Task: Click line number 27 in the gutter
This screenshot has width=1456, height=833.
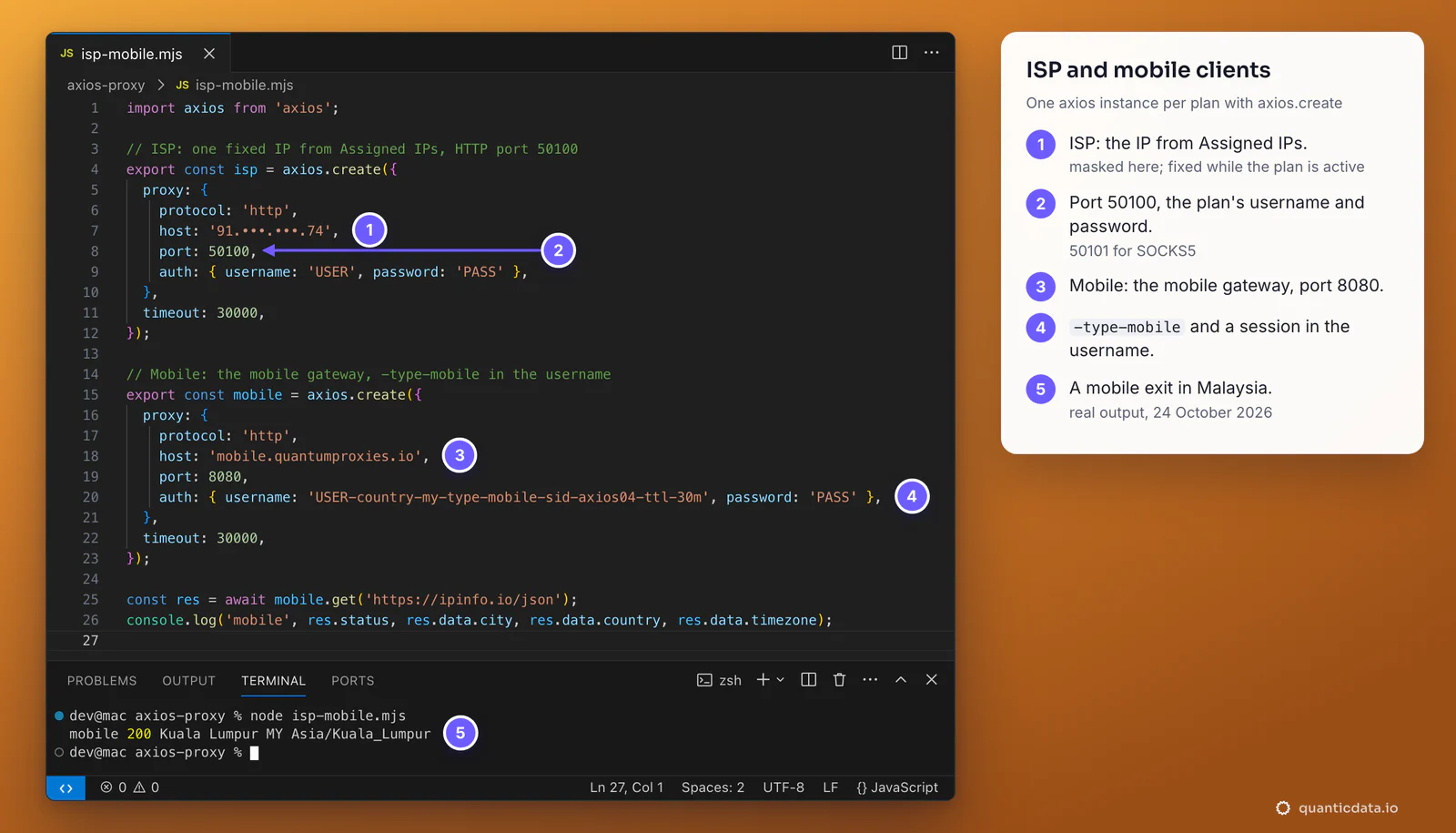Action: 91,640
